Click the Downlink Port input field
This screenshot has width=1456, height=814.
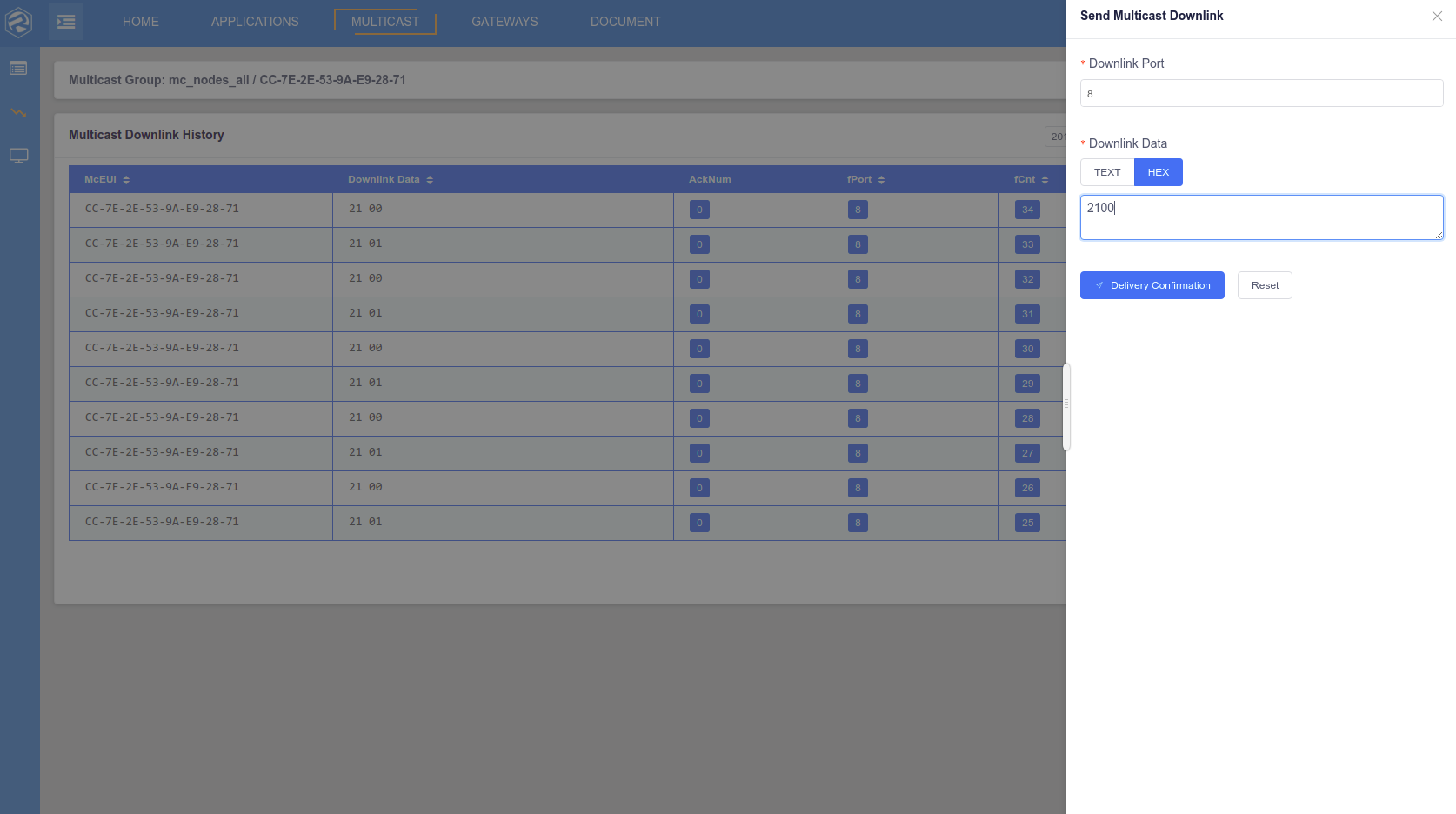point(1261,93)
